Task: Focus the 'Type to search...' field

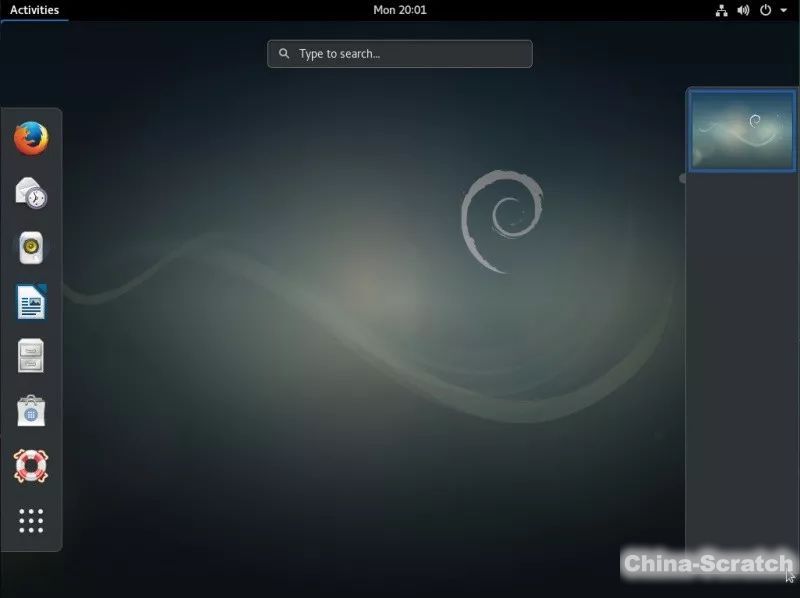Action: click(x=410, y=54)
